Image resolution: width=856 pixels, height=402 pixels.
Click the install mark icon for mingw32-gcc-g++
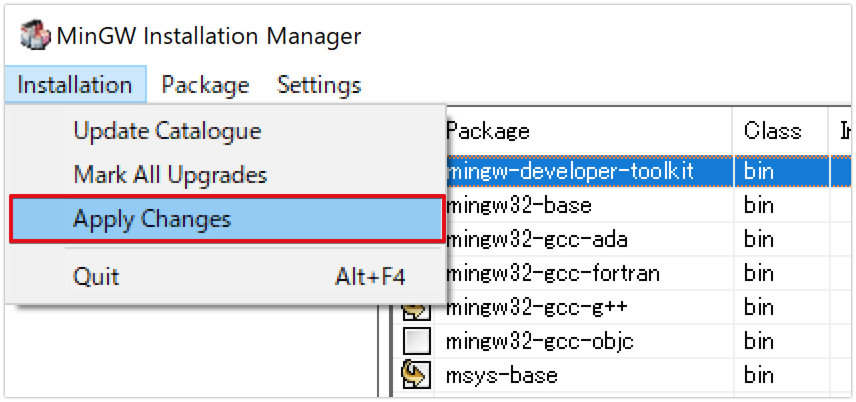[416, 307]
